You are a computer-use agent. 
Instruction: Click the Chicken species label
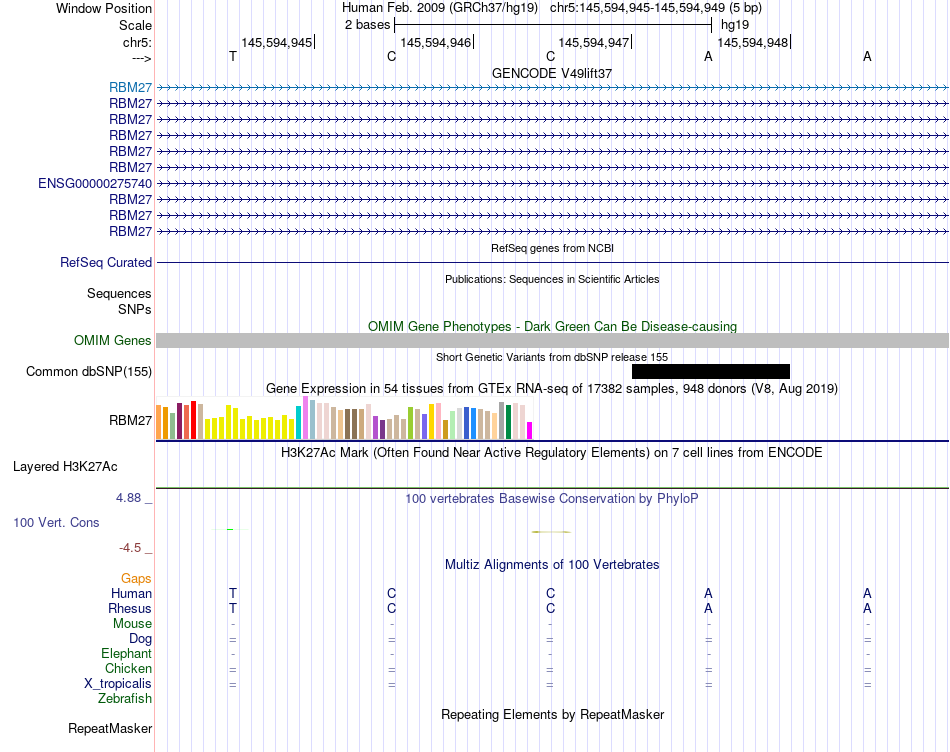click(x=128, y=668)
